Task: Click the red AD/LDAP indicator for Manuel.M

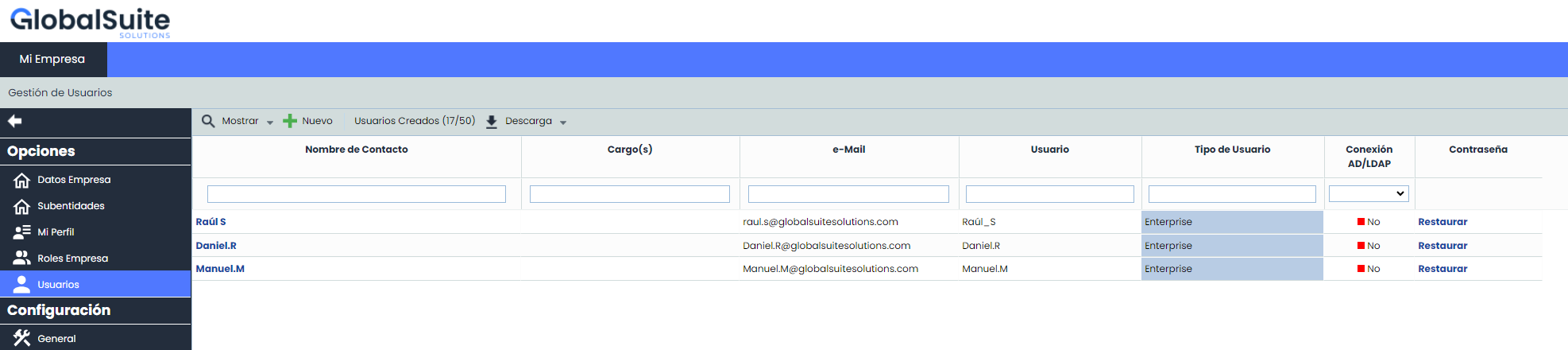Action: coord(1361,269)
